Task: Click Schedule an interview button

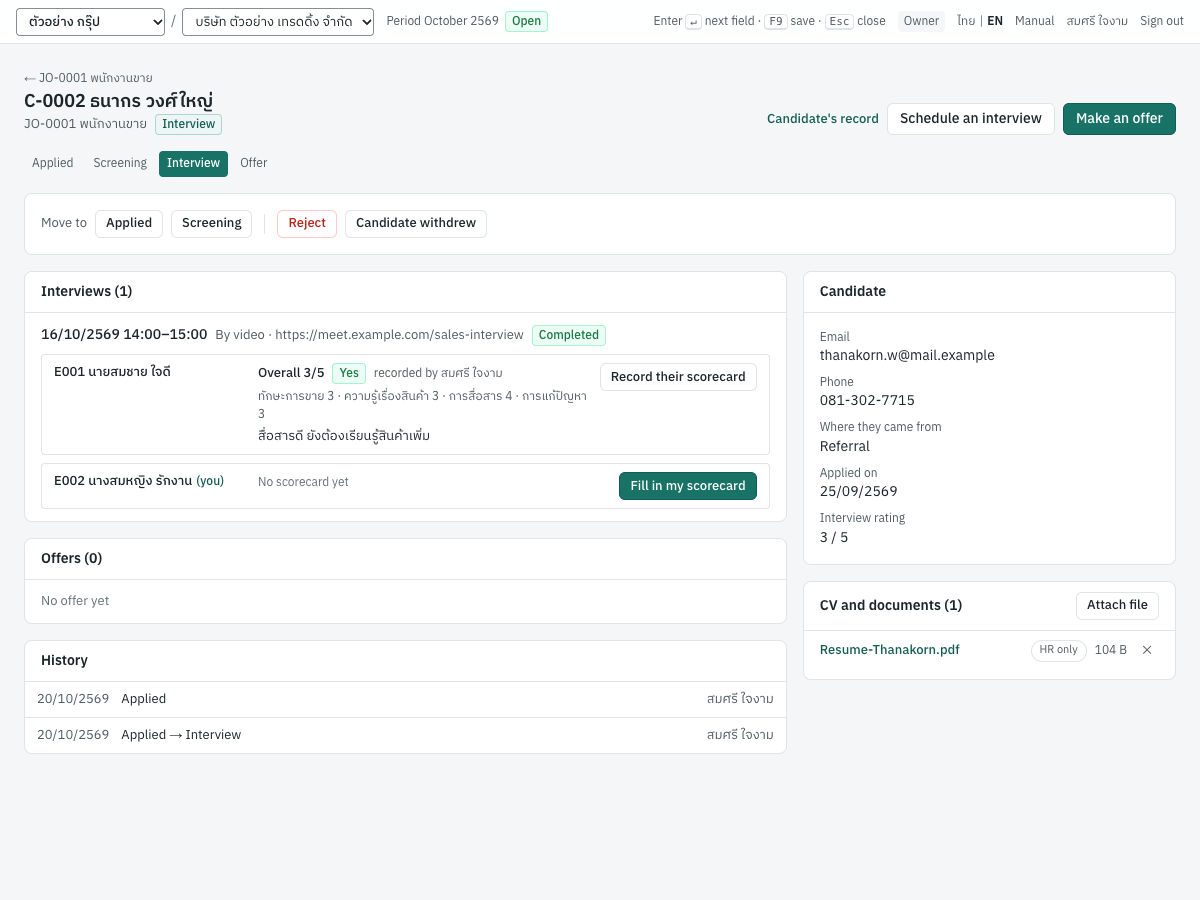Action: click(x=971, y=119)
